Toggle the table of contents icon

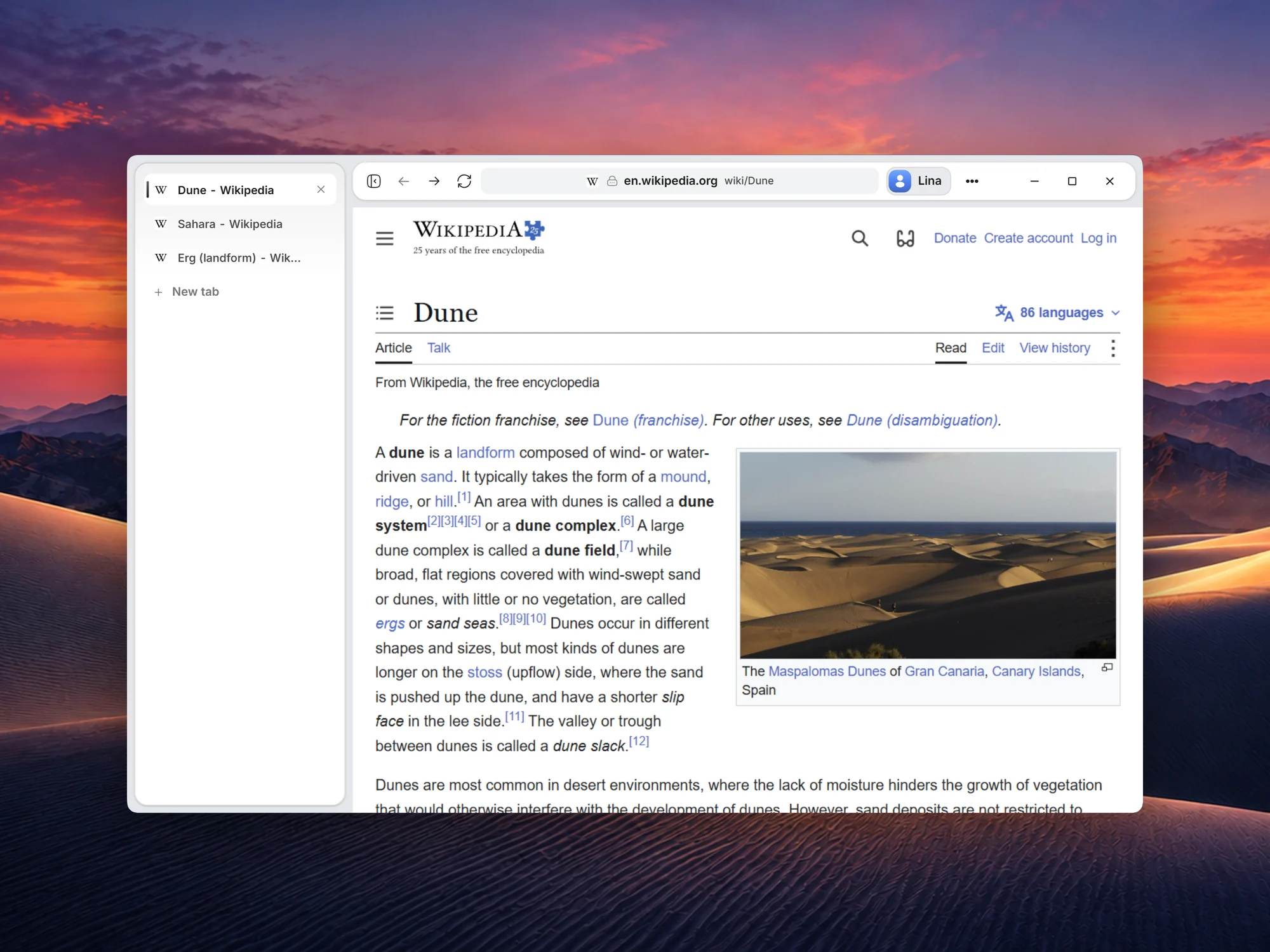(385, 313)
